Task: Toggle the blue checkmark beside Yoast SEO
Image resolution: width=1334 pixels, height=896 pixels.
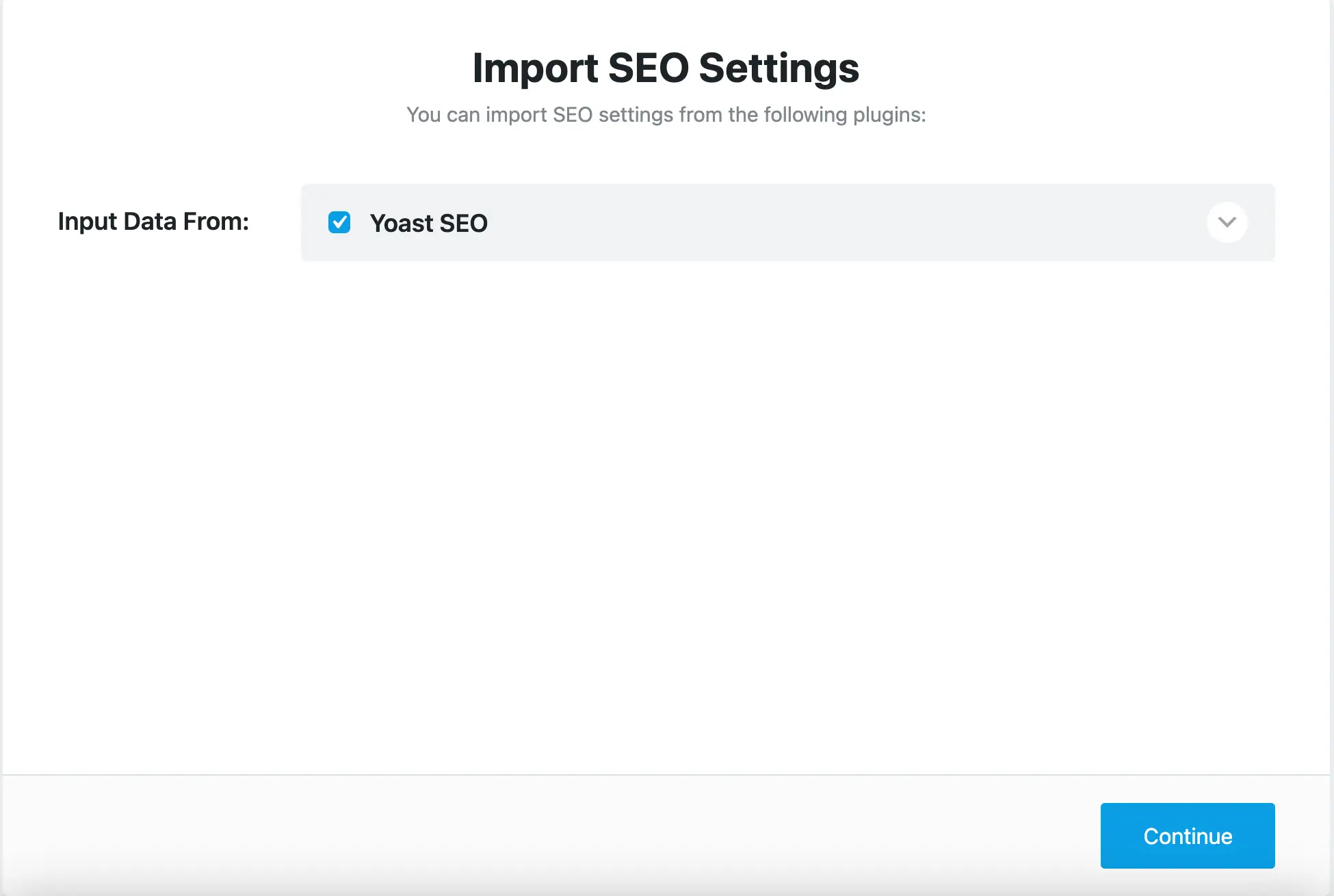Action: click(x=339, y=222)
